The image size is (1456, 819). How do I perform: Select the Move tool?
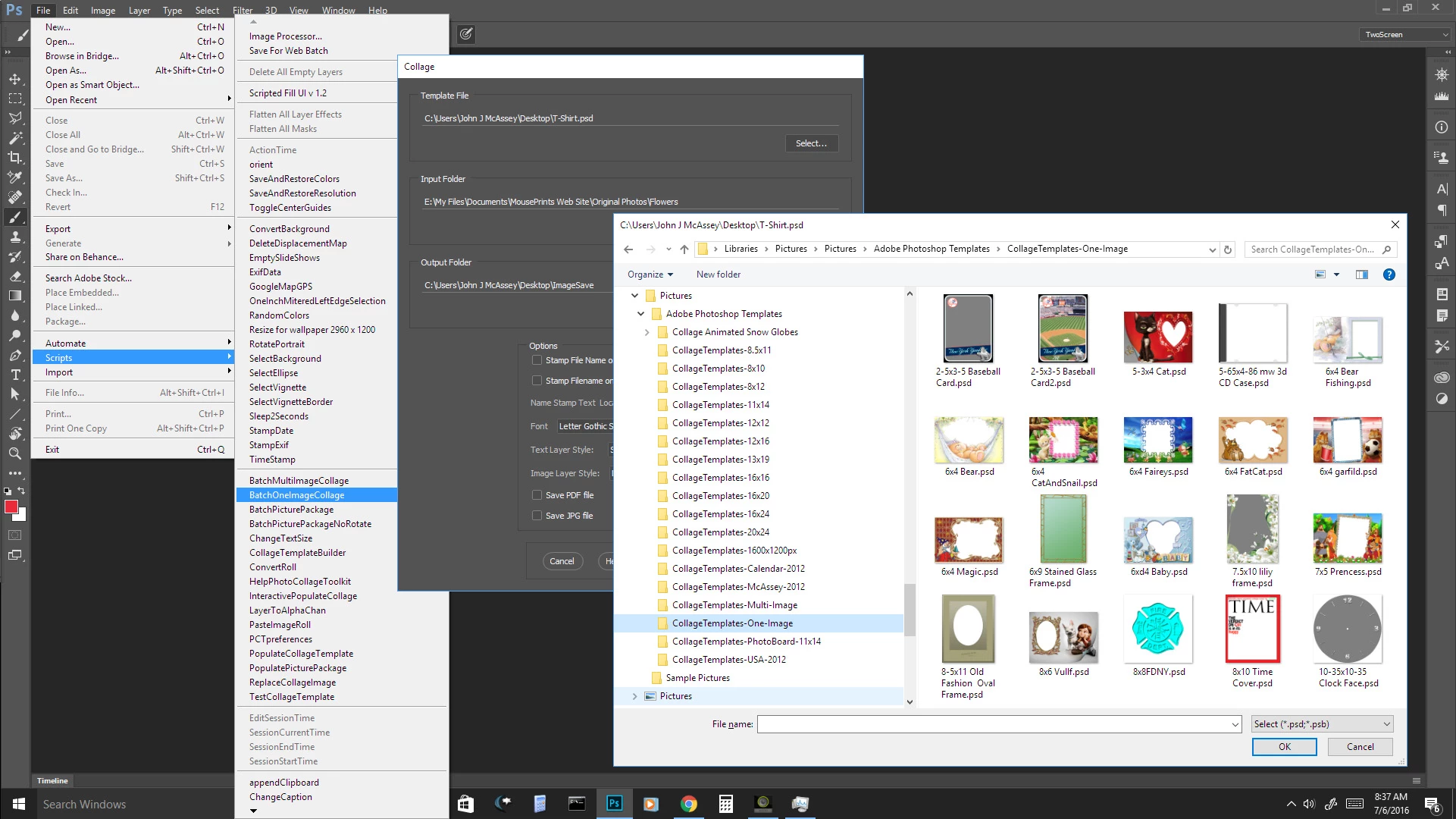point(15,79)
